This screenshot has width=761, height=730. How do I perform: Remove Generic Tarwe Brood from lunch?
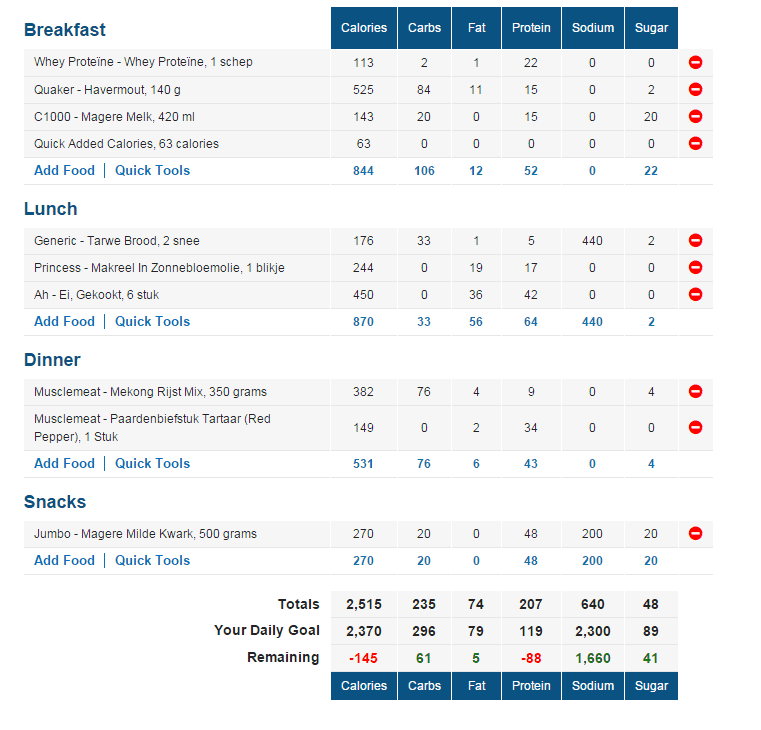click(x=696, y=240)
